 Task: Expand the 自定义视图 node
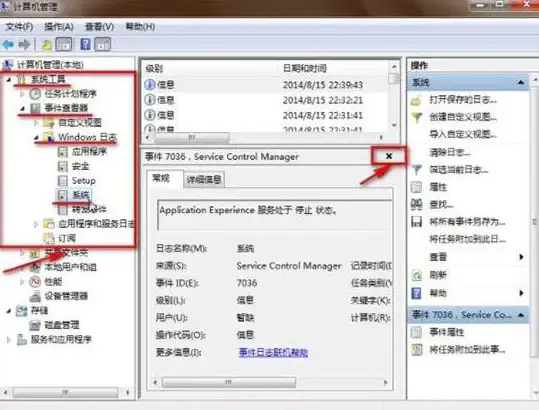(36, 123)
